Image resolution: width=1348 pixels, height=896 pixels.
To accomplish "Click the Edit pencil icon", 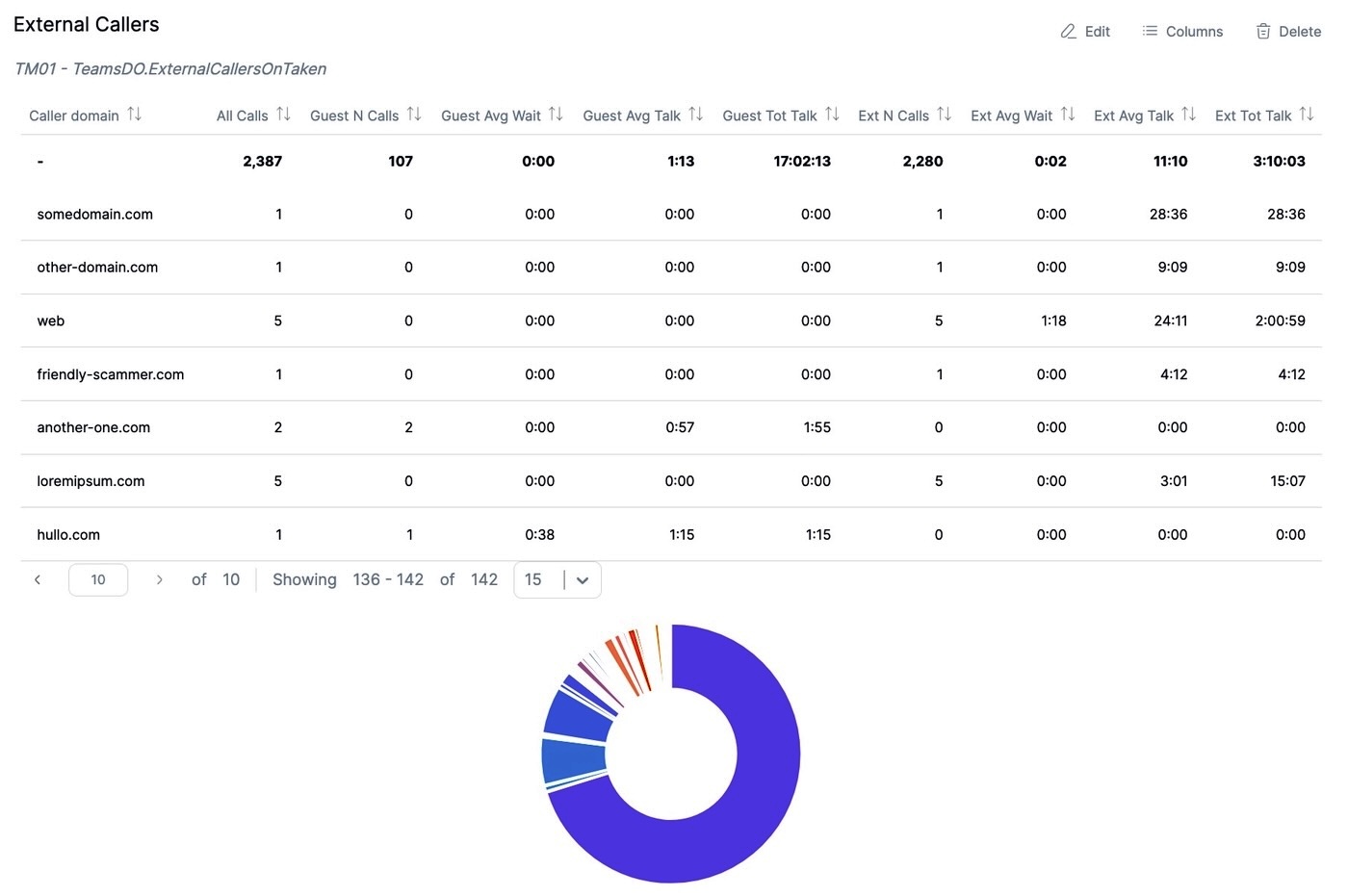I will [1068, 32].
